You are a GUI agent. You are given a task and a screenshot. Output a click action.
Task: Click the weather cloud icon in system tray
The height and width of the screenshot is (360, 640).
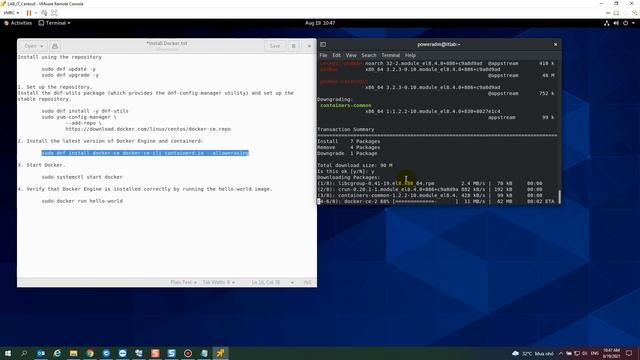click(516, 353)
